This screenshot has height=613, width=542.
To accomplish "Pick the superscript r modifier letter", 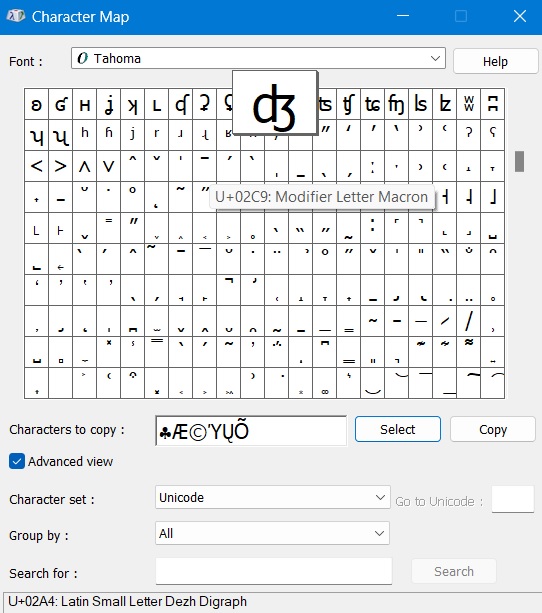I will [157, 135].
